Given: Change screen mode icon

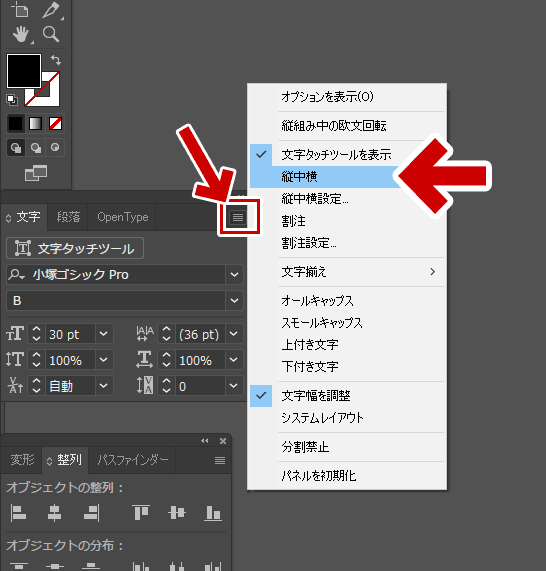Looking at the screenshot, I should coord(36,173).
